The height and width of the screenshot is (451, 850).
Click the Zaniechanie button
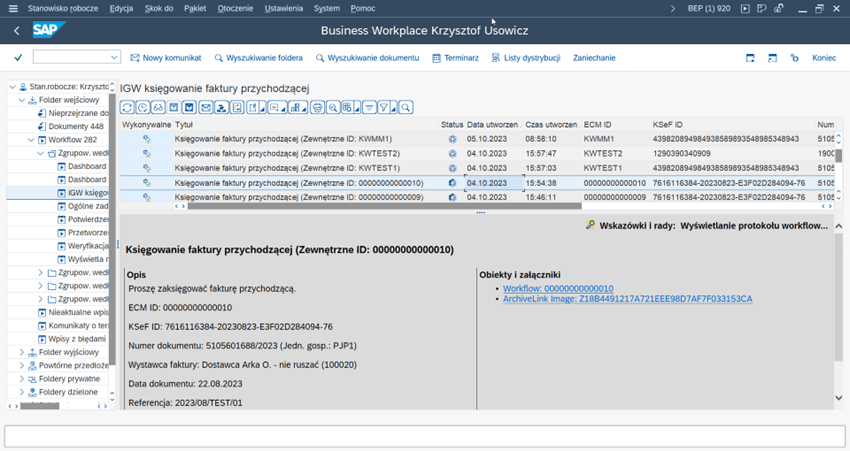594,58
